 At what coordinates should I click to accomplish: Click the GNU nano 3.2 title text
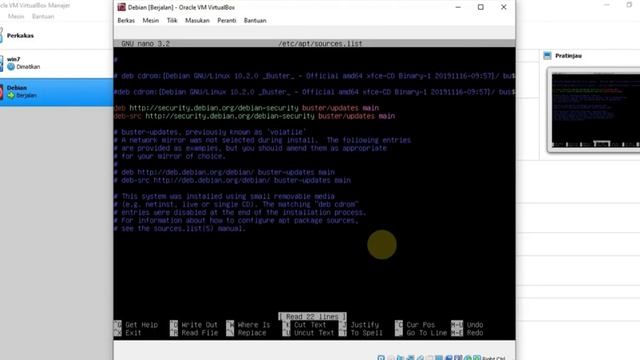(145, 43)
